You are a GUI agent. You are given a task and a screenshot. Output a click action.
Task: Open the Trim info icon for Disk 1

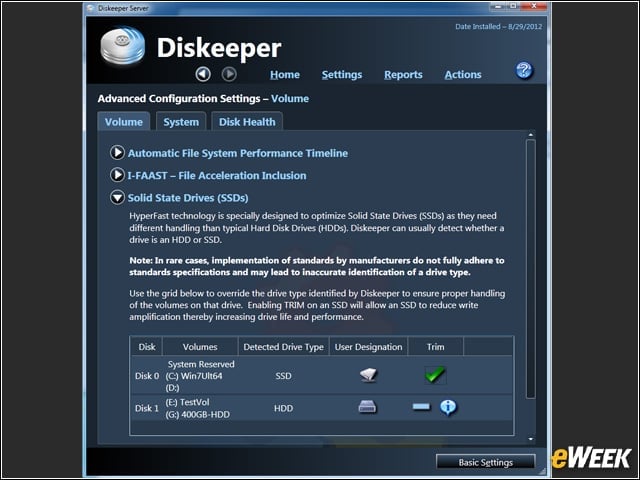[x=448, y=407]
